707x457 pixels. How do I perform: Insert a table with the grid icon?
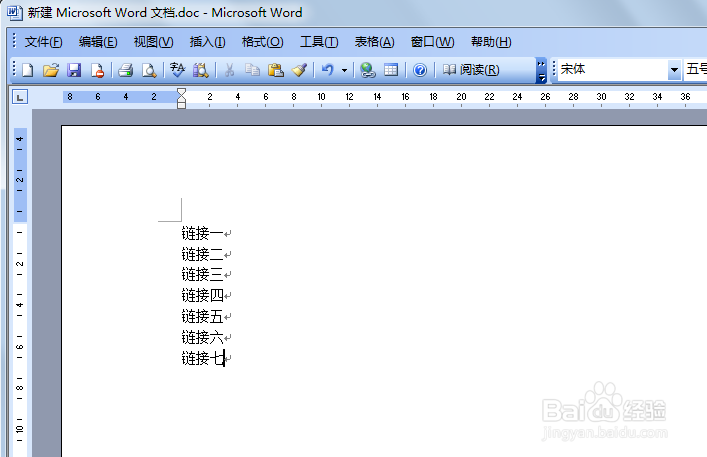(x=391, y=70)
